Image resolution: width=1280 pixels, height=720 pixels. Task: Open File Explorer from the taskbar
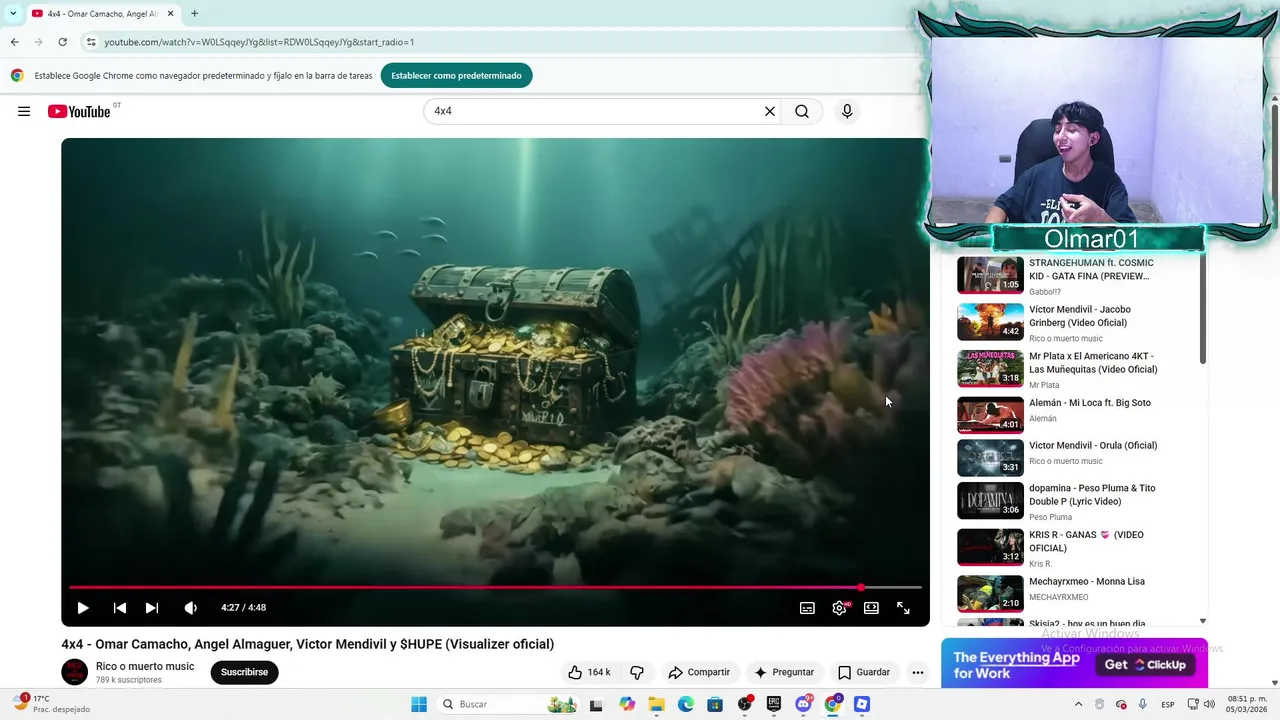point(656,704)
